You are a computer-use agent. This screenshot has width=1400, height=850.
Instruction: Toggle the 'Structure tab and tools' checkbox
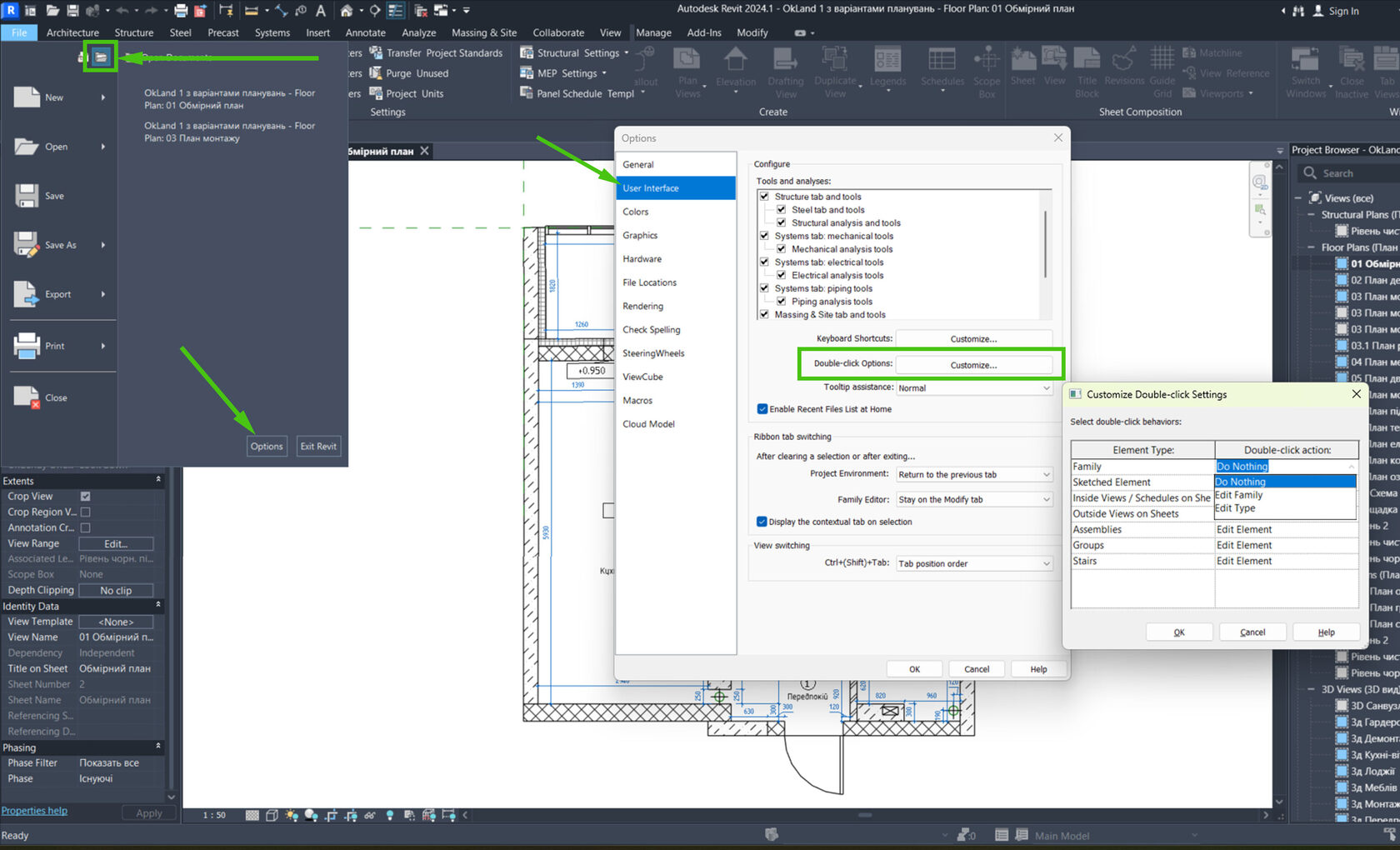tap(764, 197)
